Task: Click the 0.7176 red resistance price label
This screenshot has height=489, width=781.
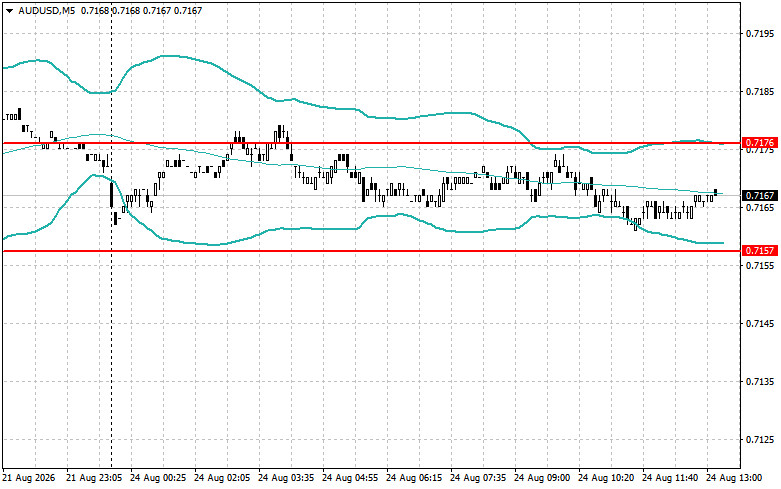Action: [x=760, y=143]
